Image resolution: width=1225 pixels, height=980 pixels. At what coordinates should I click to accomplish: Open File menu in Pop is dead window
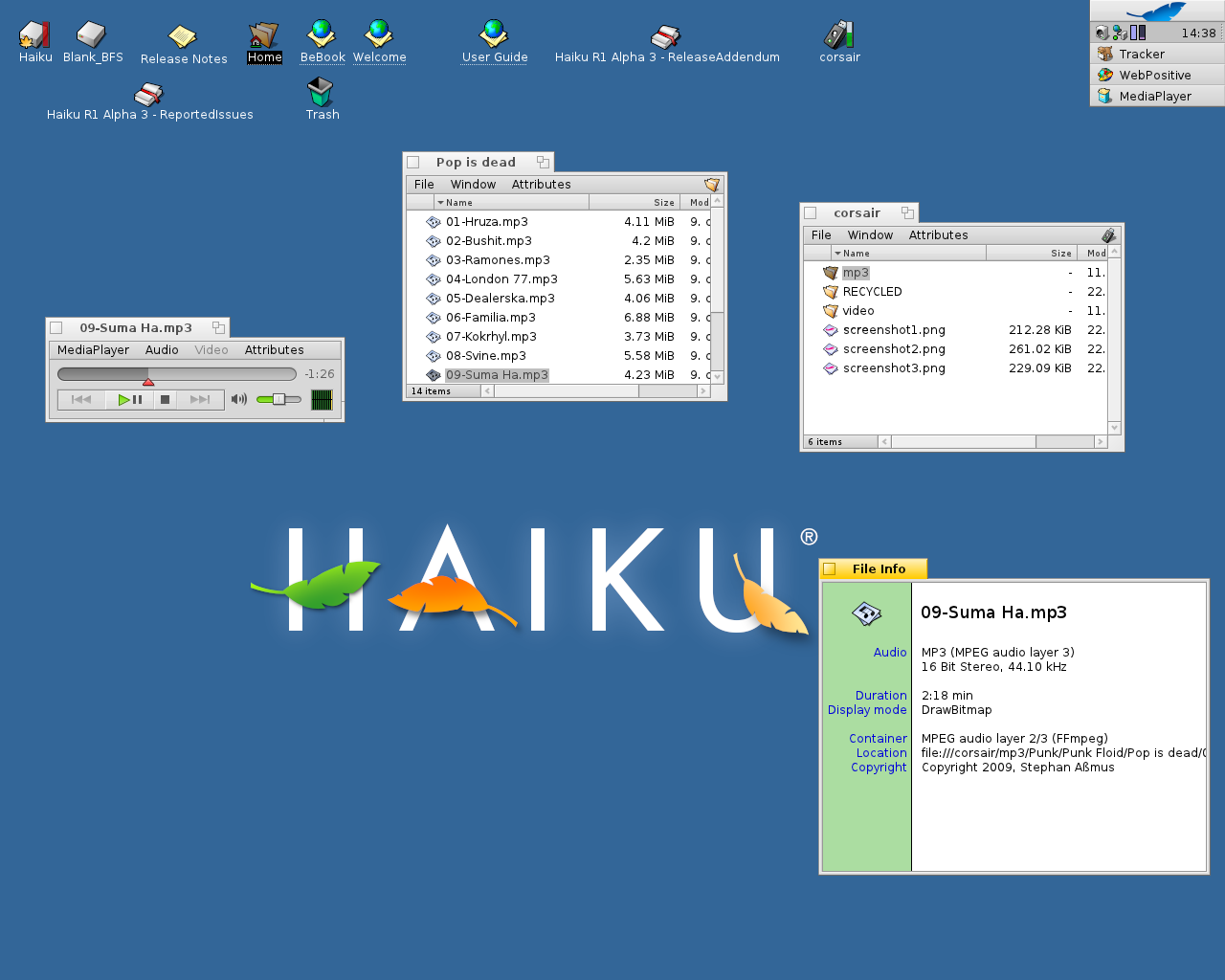(x=424, y=185)
